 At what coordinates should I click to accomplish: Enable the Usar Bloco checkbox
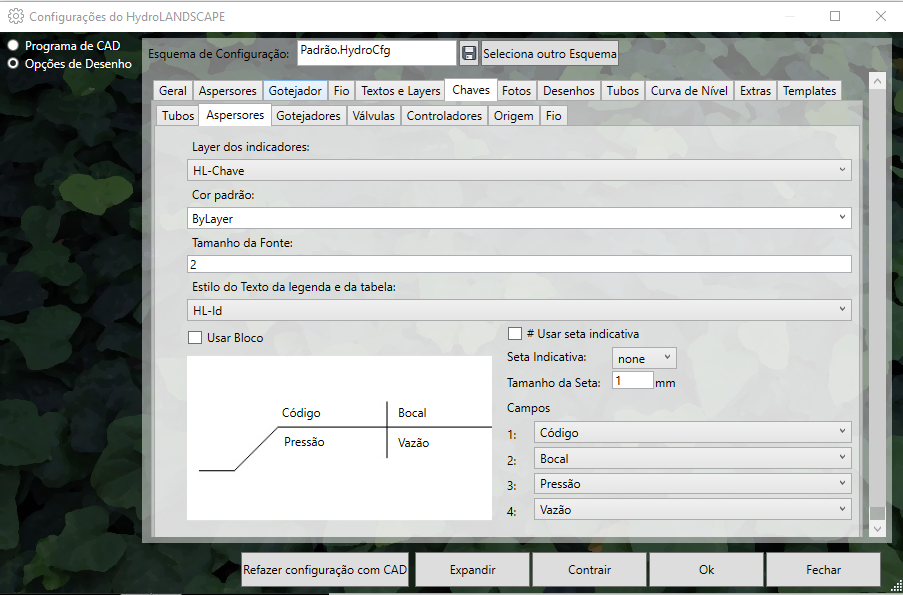tap(195, 338)
